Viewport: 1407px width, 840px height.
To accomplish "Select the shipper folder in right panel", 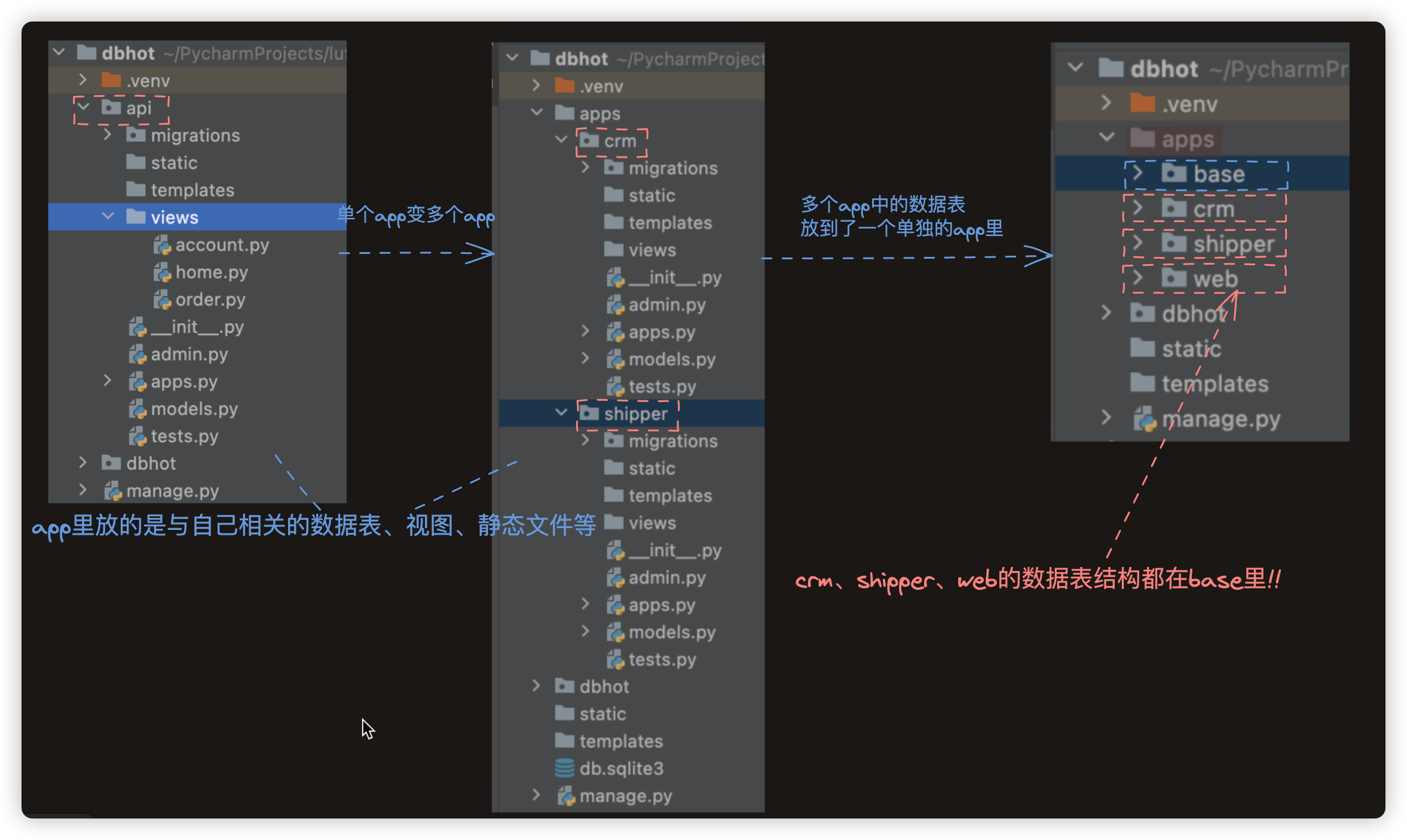I will click(x=1233, y=244).
